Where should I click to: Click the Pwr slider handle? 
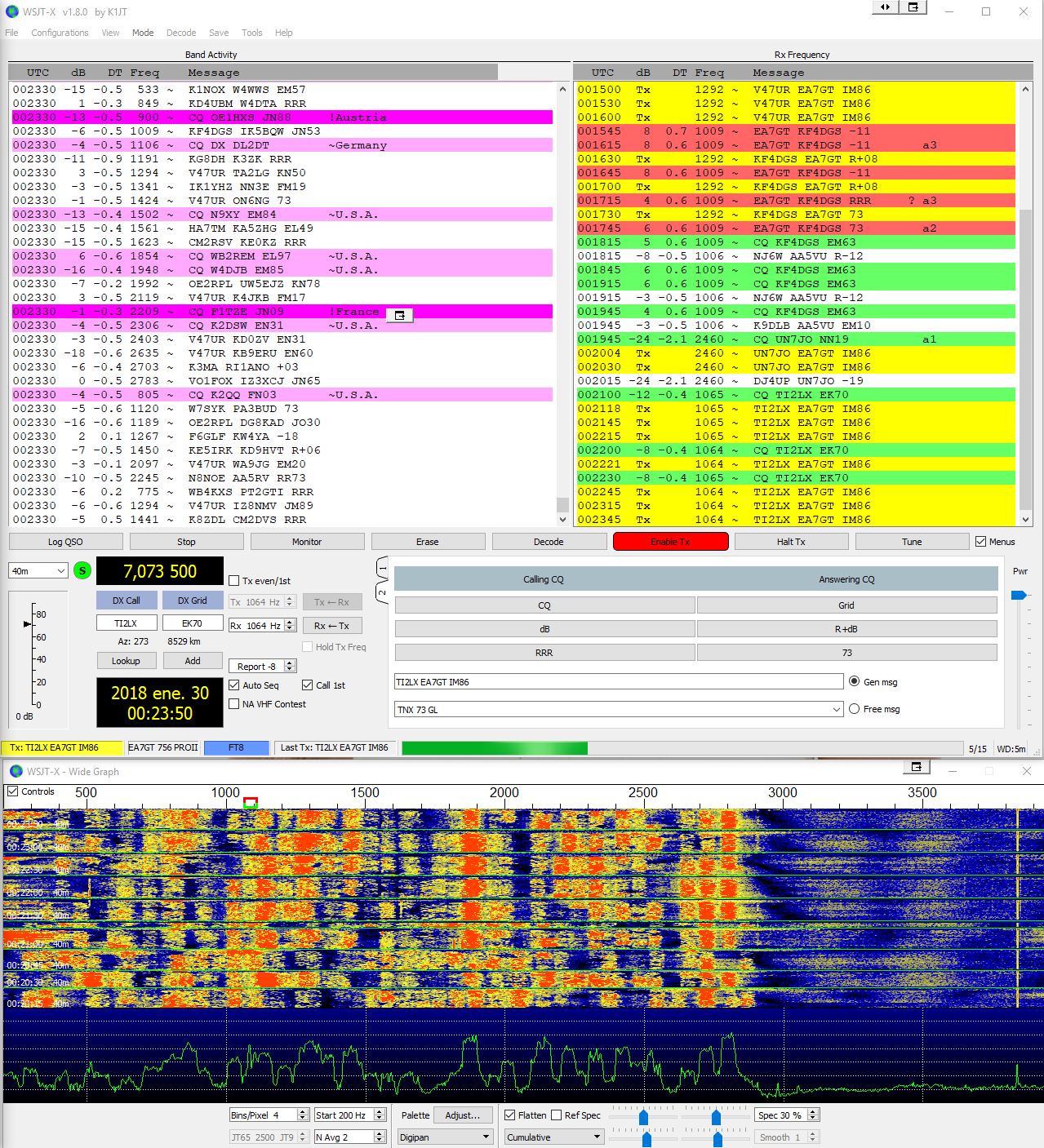click(1018, 596)
